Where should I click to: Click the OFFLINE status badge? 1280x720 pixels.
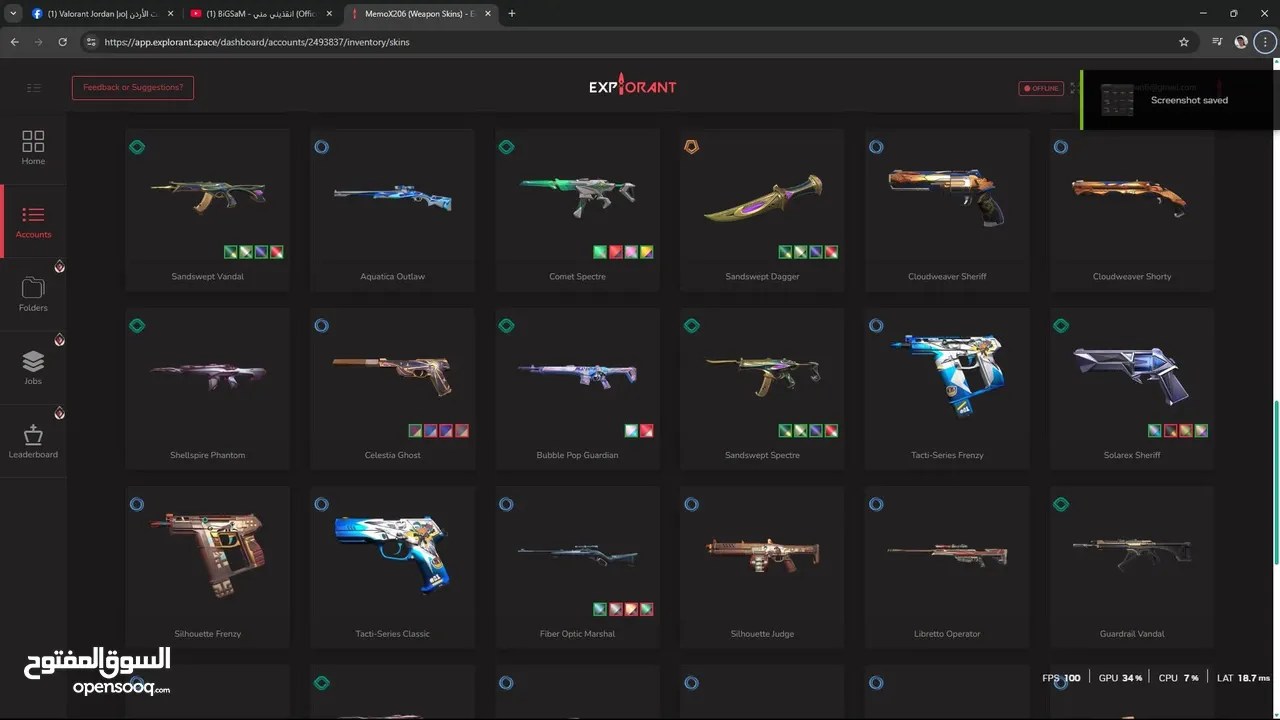coord(1041,88)
